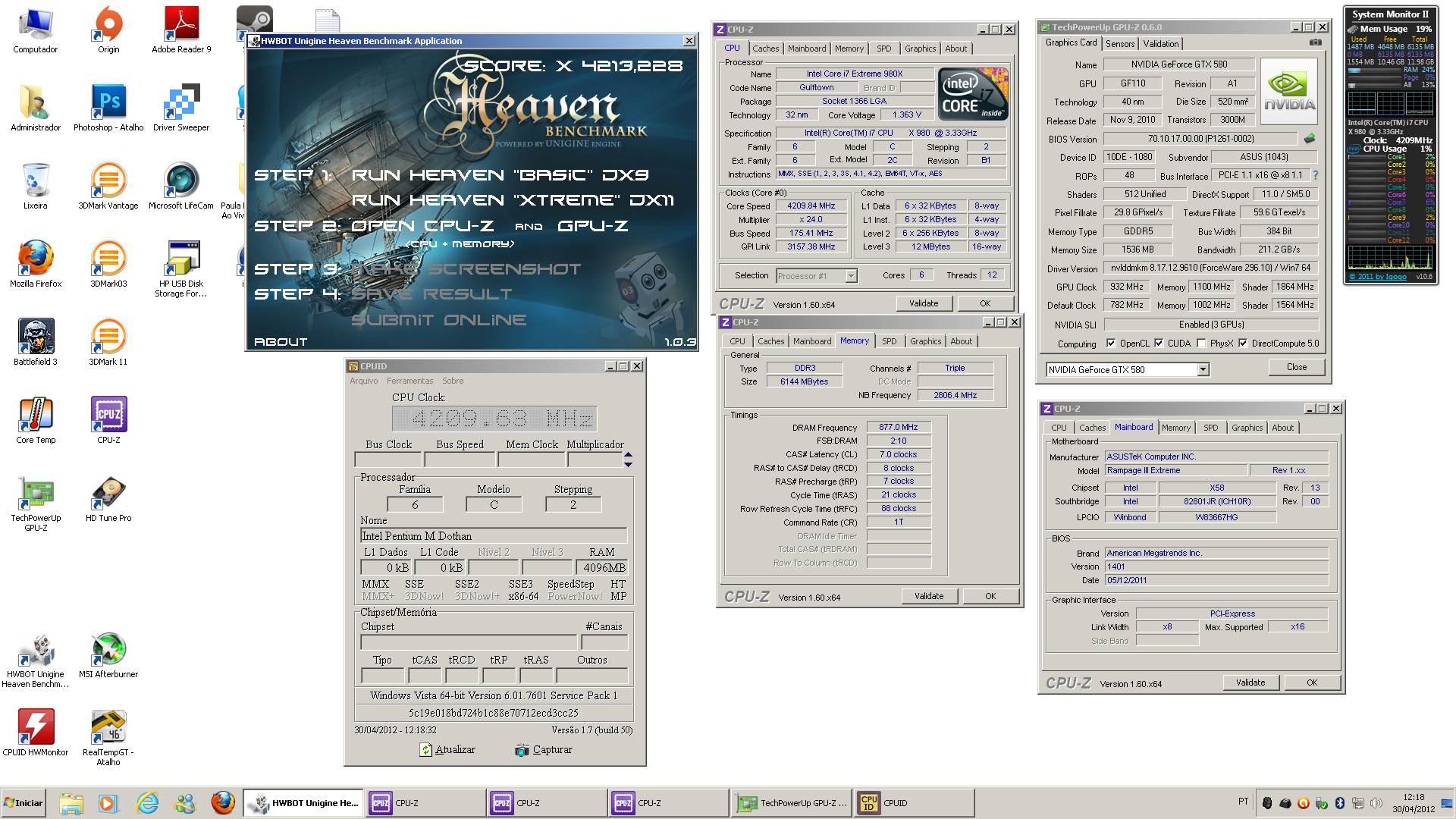Open the taskbar Firefox icon
This screenshot has width=1456, height=819.
pos(222,802)
